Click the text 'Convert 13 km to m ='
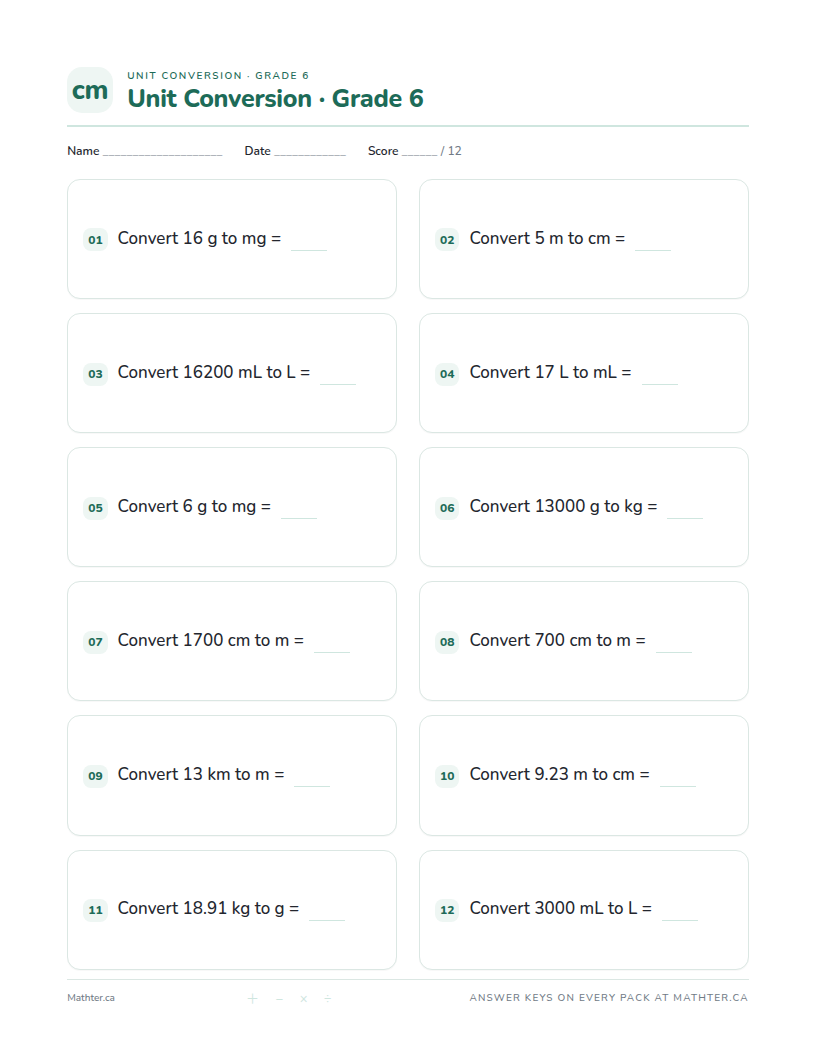 [x=201, y=774]
